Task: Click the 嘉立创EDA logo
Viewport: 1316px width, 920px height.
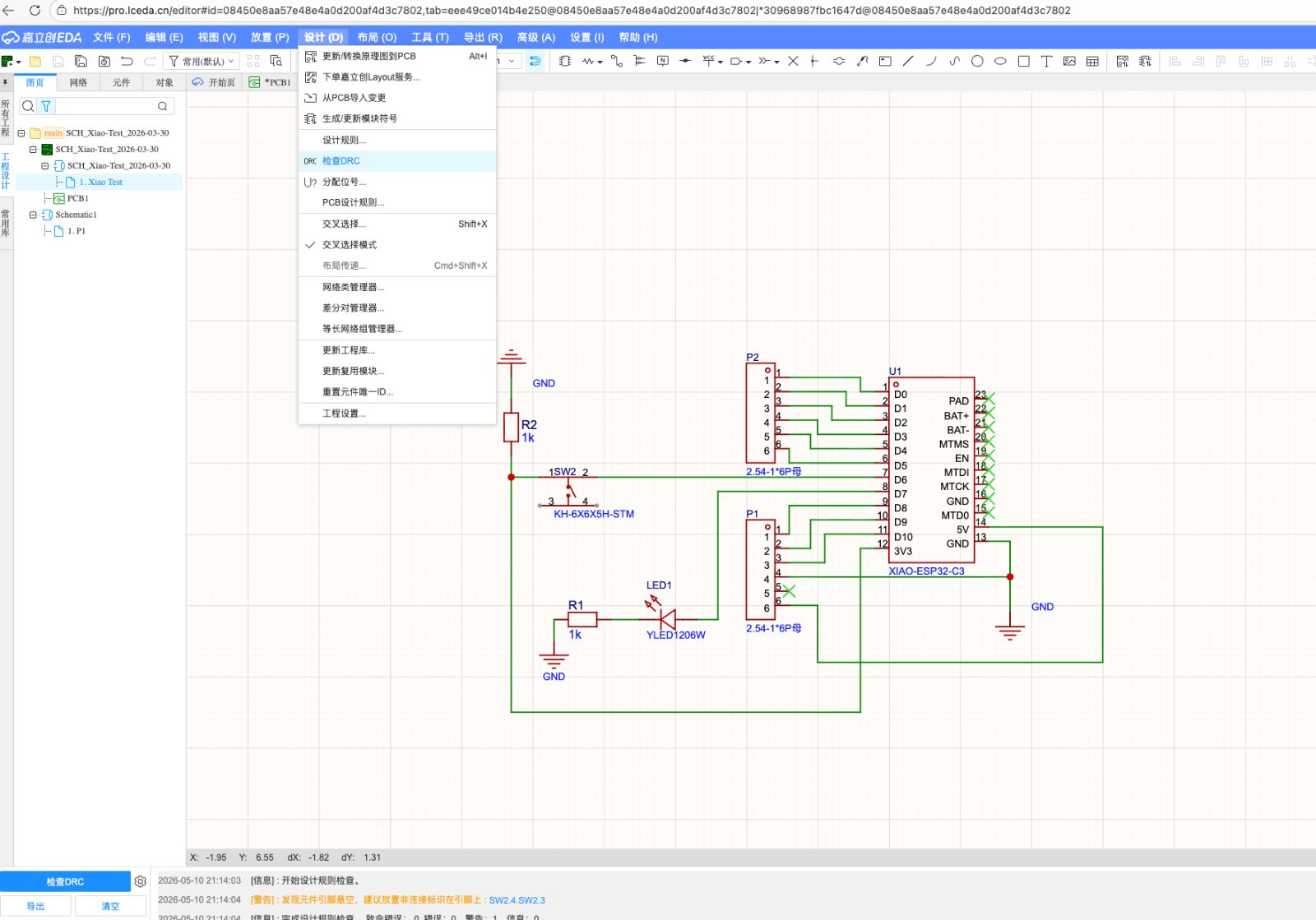Action: [42, 37]
